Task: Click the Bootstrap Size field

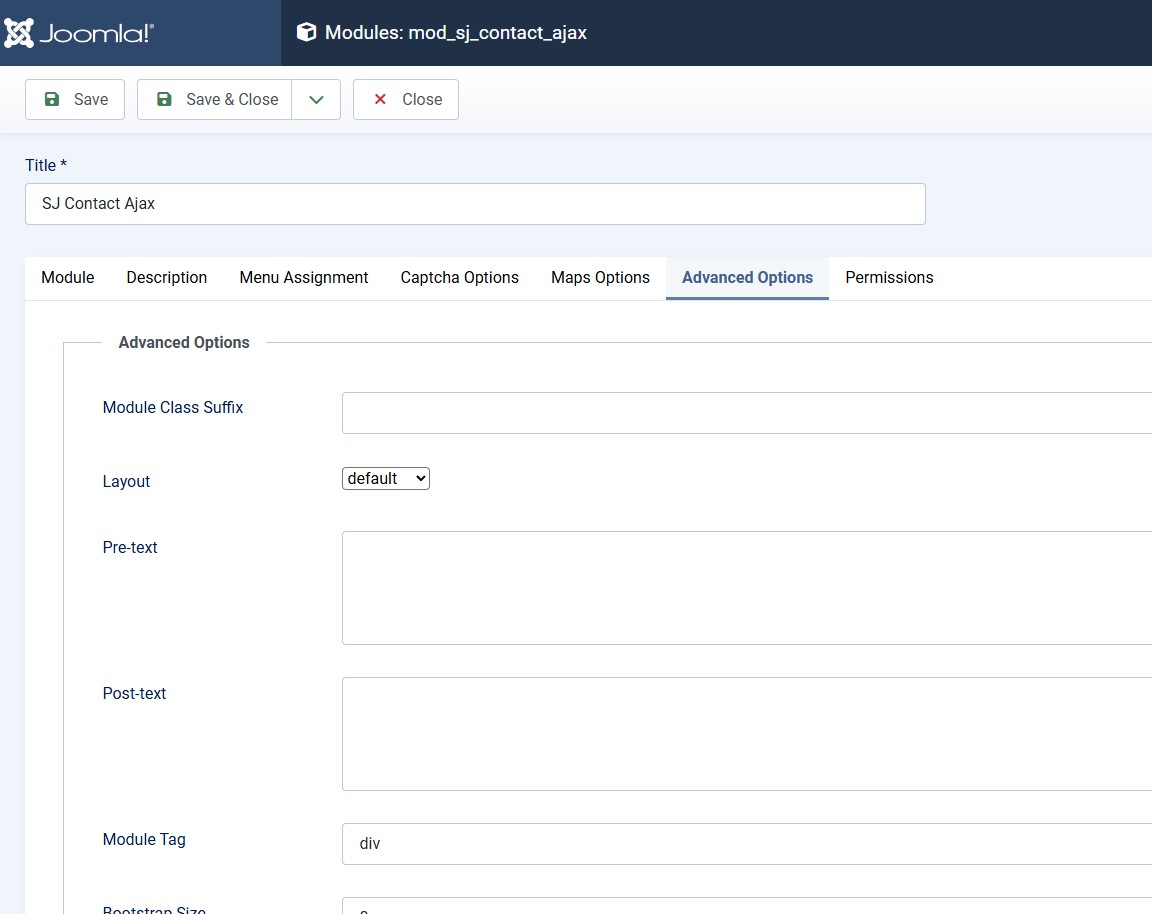Action: pos(746,907)
